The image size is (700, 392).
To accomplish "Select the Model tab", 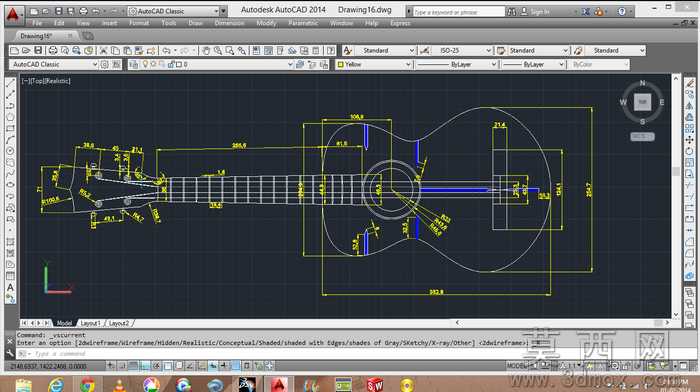I will (x=64, y=323).
